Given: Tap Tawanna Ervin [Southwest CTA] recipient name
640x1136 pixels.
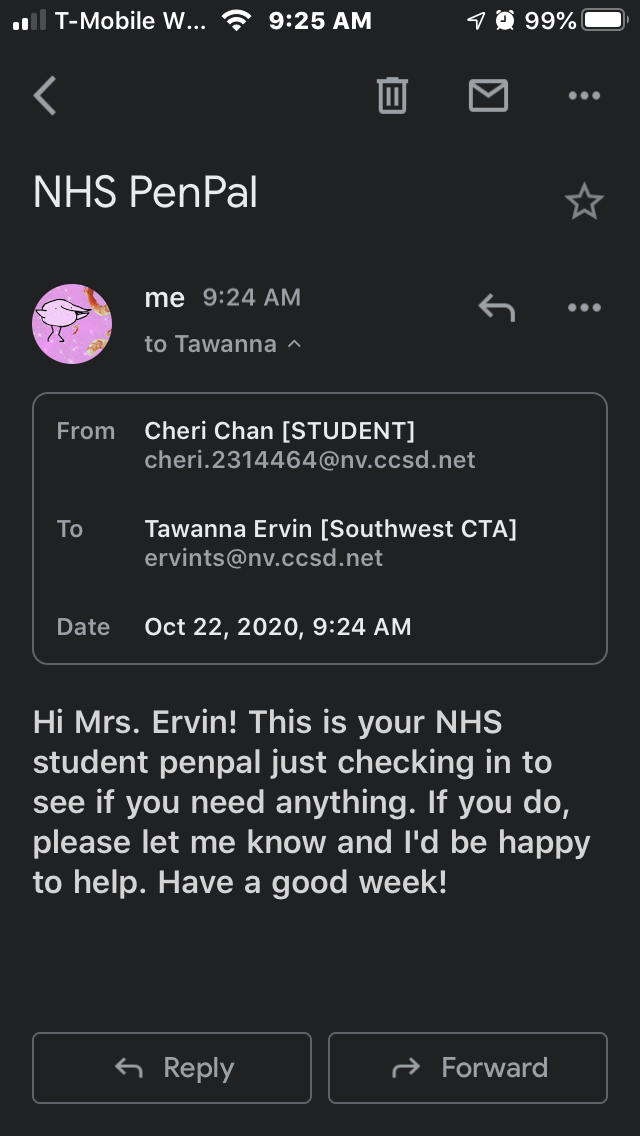Looking at the screenshot, I should coord(330,528).
